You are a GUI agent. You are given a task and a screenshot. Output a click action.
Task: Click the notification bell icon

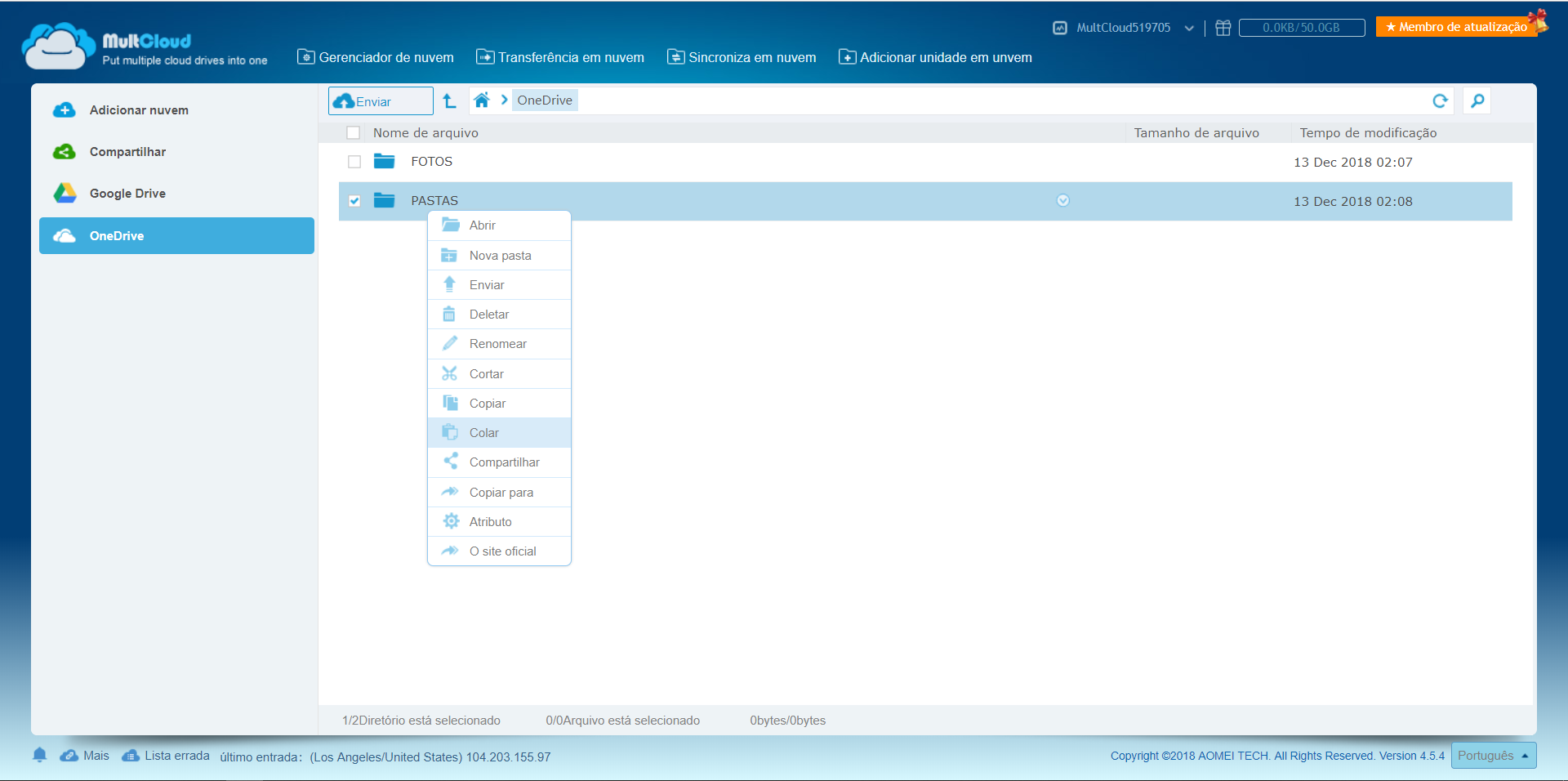[x=39, y=755]
